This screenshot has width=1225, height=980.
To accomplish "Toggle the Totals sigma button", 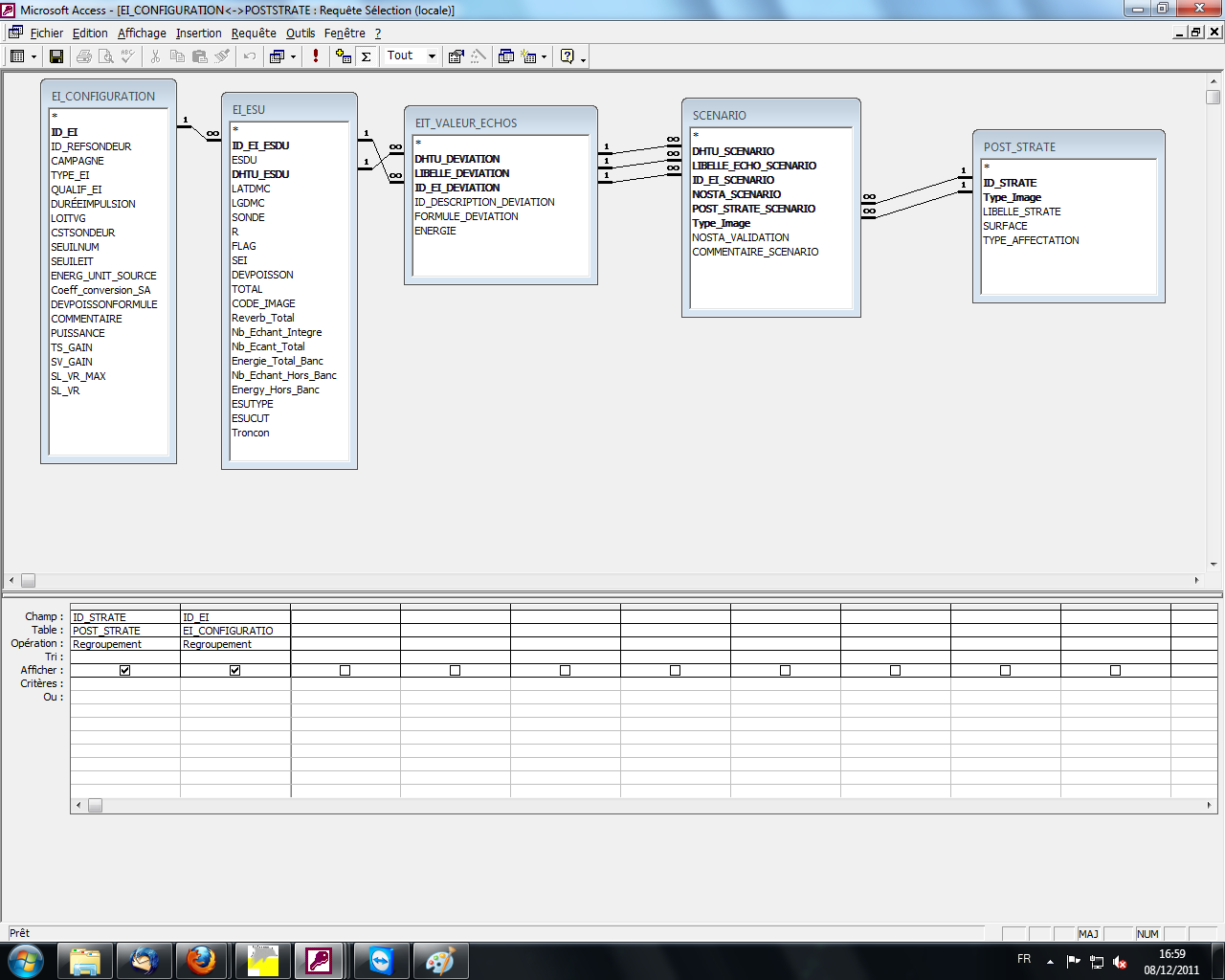I will click(366, 56).
